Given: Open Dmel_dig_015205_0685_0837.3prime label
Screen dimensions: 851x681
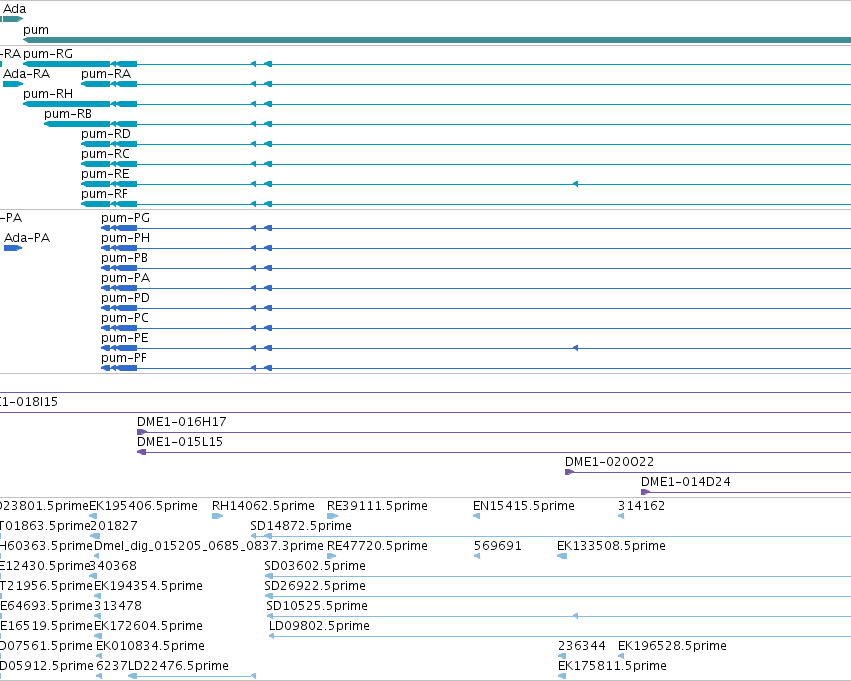Looking at the screenshot, I should click(x=209, y=546).
